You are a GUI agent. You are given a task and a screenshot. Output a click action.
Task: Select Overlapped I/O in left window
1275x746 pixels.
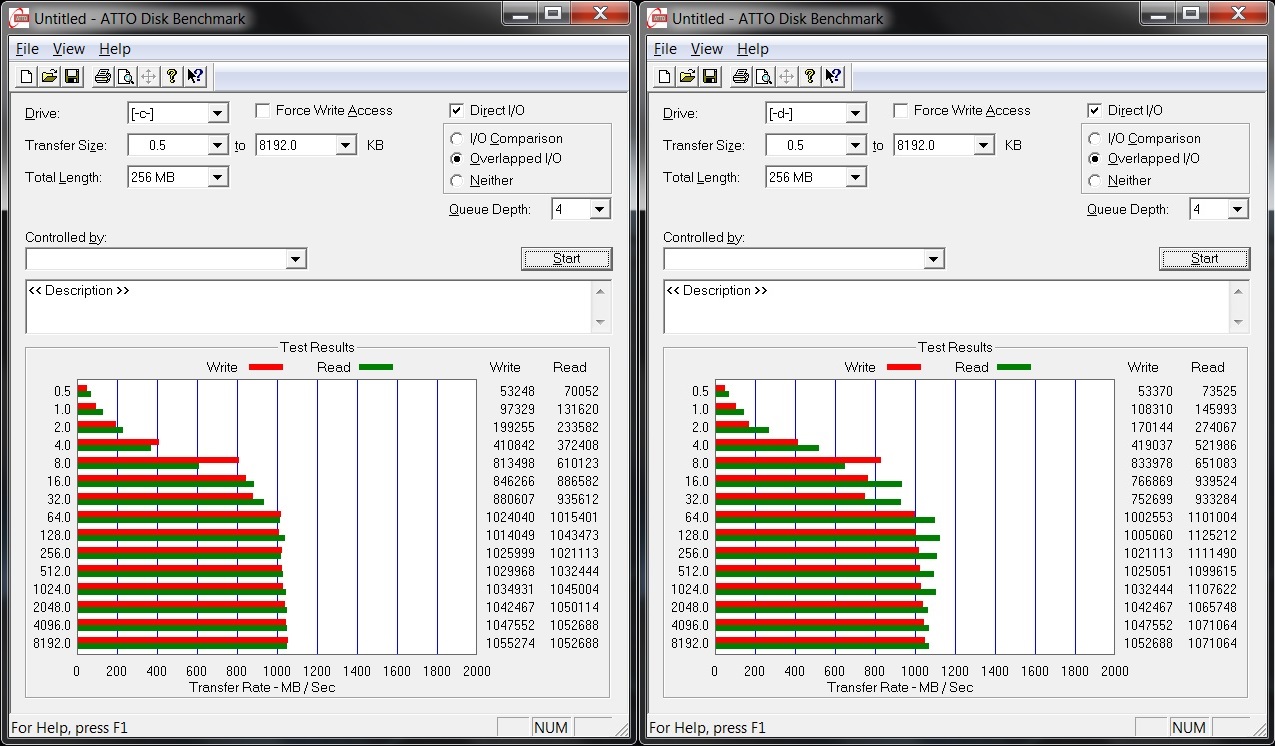point(457,159)
